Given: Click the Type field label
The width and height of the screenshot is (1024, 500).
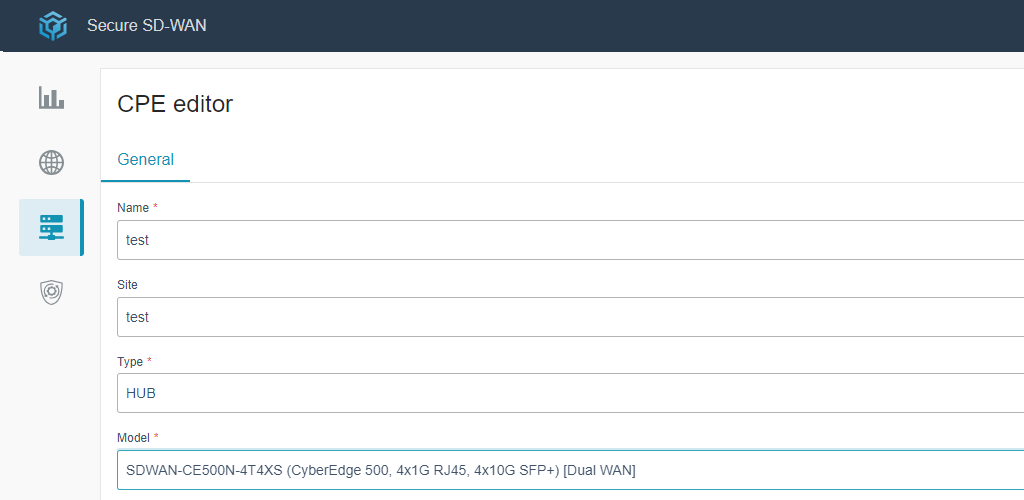Looking at the screenshot, I should tap(131, 361).
